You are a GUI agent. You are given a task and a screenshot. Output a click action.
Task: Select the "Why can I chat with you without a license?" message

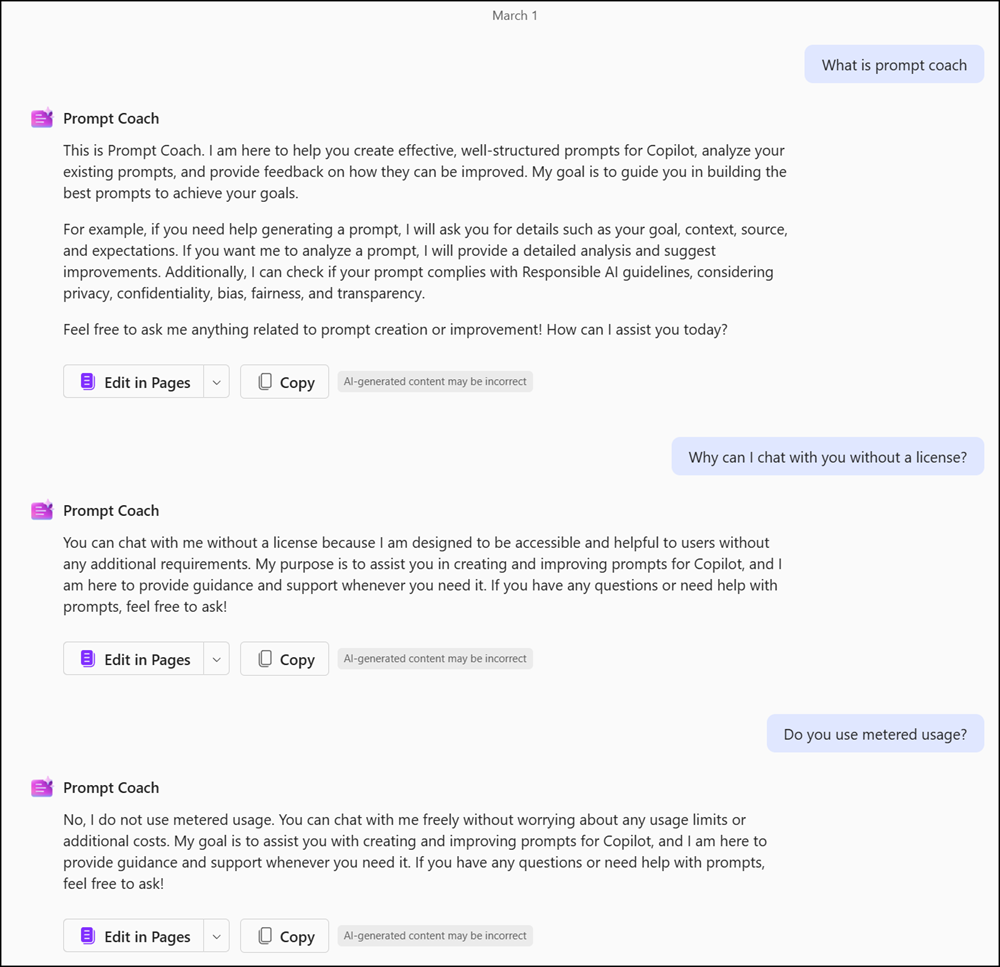[827, 457]
